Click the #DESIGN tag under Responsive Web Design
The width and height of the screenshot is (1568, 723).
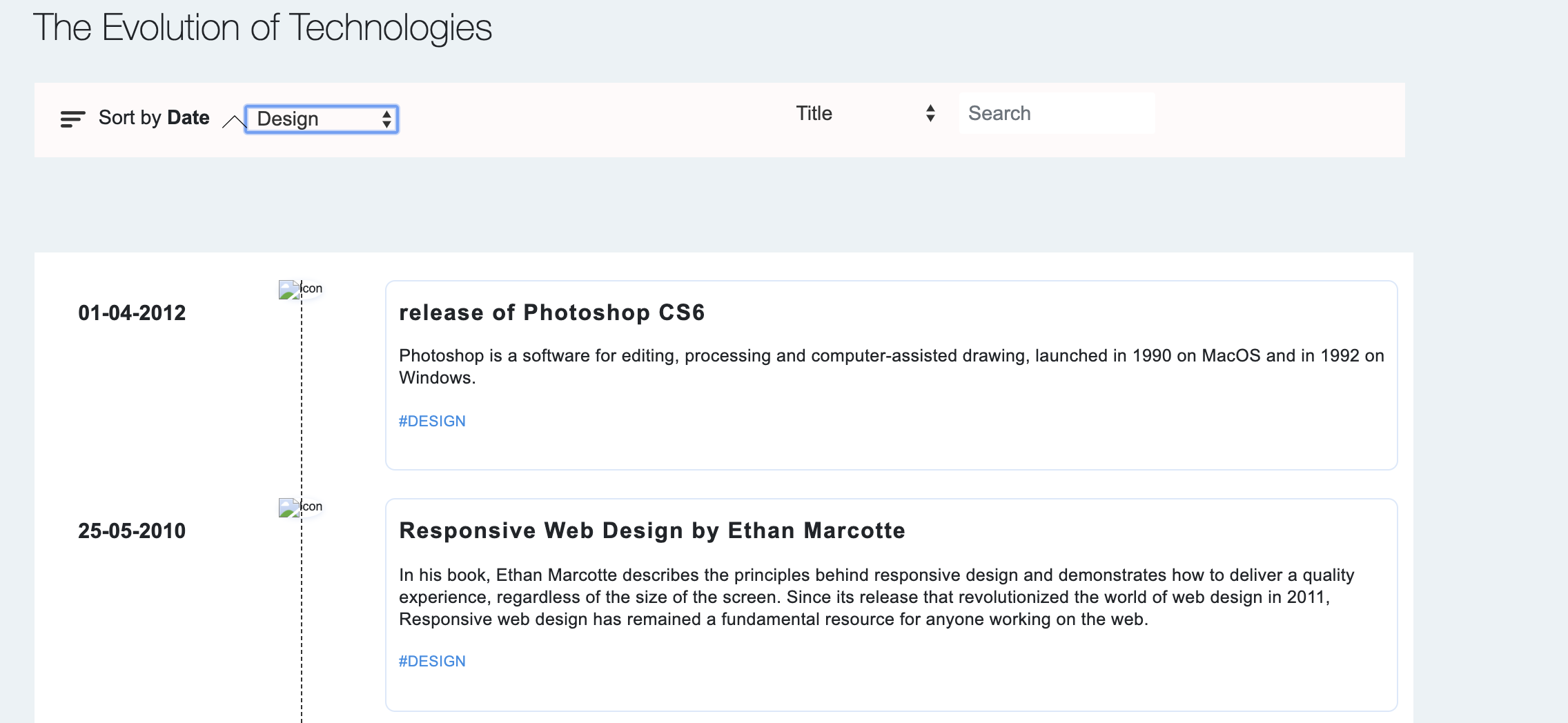[x=432, y=661]
